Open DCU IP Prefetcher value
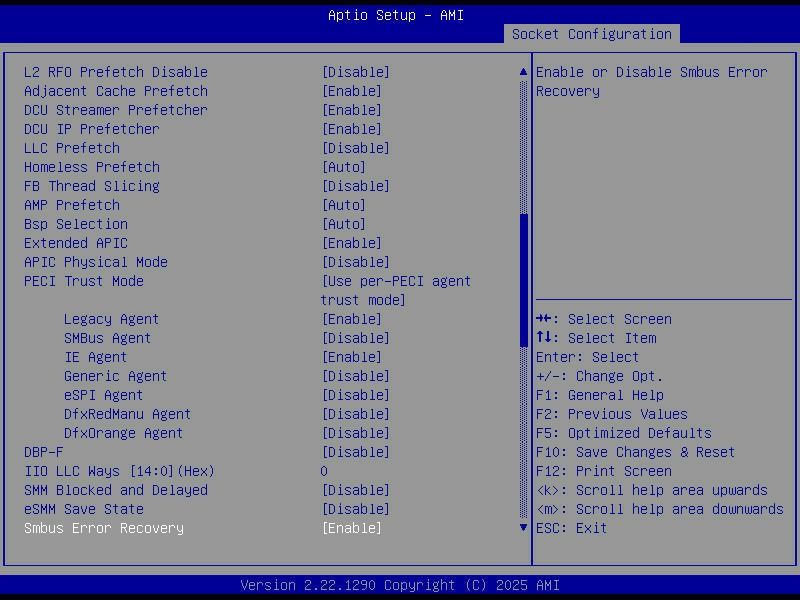 pos(352,129)
